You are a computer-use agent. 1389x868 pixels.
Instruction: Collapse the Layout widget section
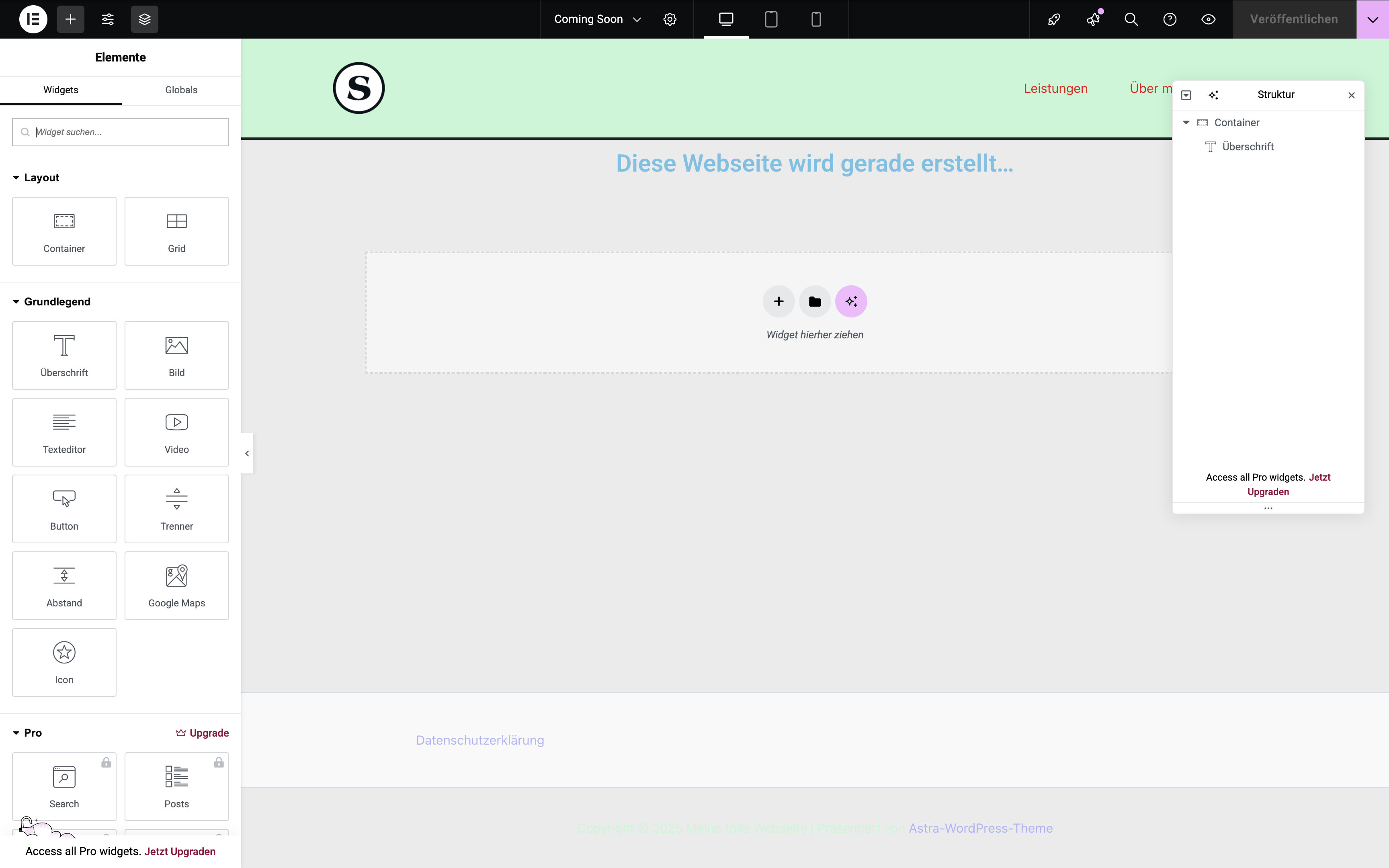tap(16, 177)
